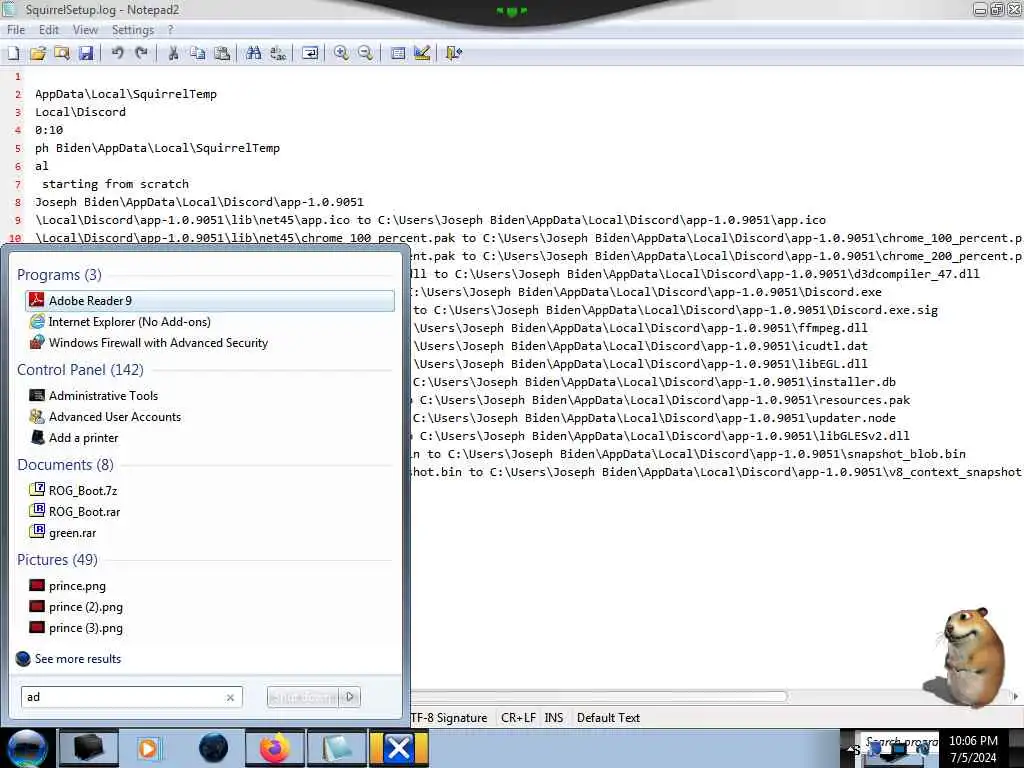Screen dimensions: 1024x768
Task: Click the Redo arrow icon
Action: coord(141,54)
